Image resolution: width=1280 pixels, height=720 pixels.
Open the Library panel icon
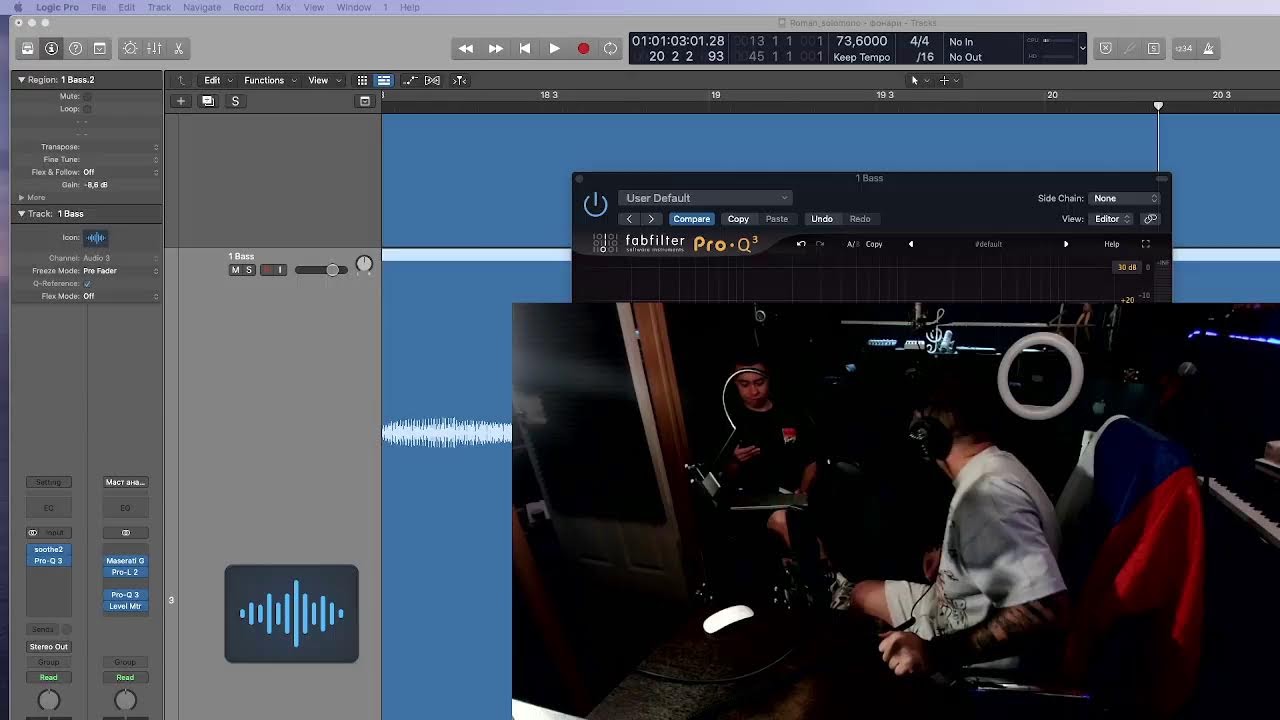27,48
